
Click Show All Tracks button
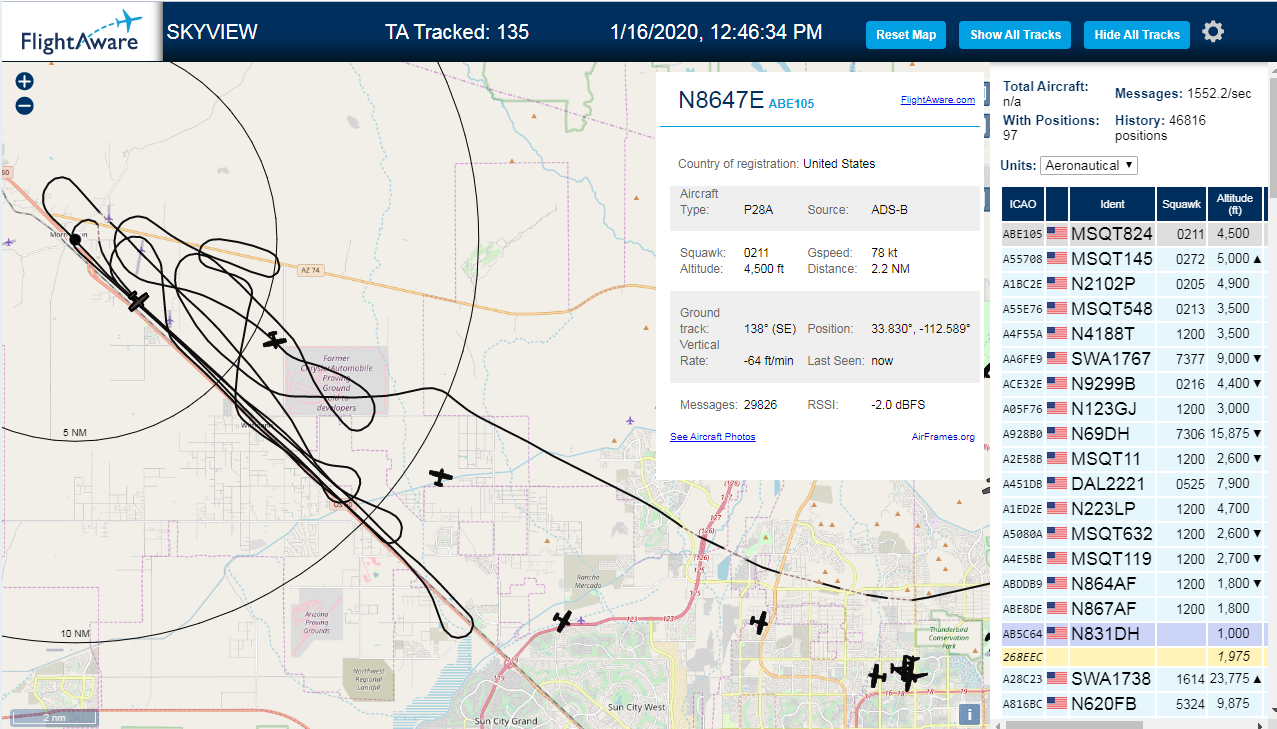tap(1015, 35)
